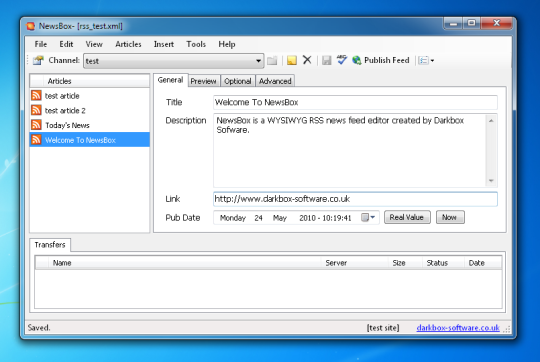This screenshot has width=540, height=362.
Task: Open the File menu
Action: tap(41, 44)
